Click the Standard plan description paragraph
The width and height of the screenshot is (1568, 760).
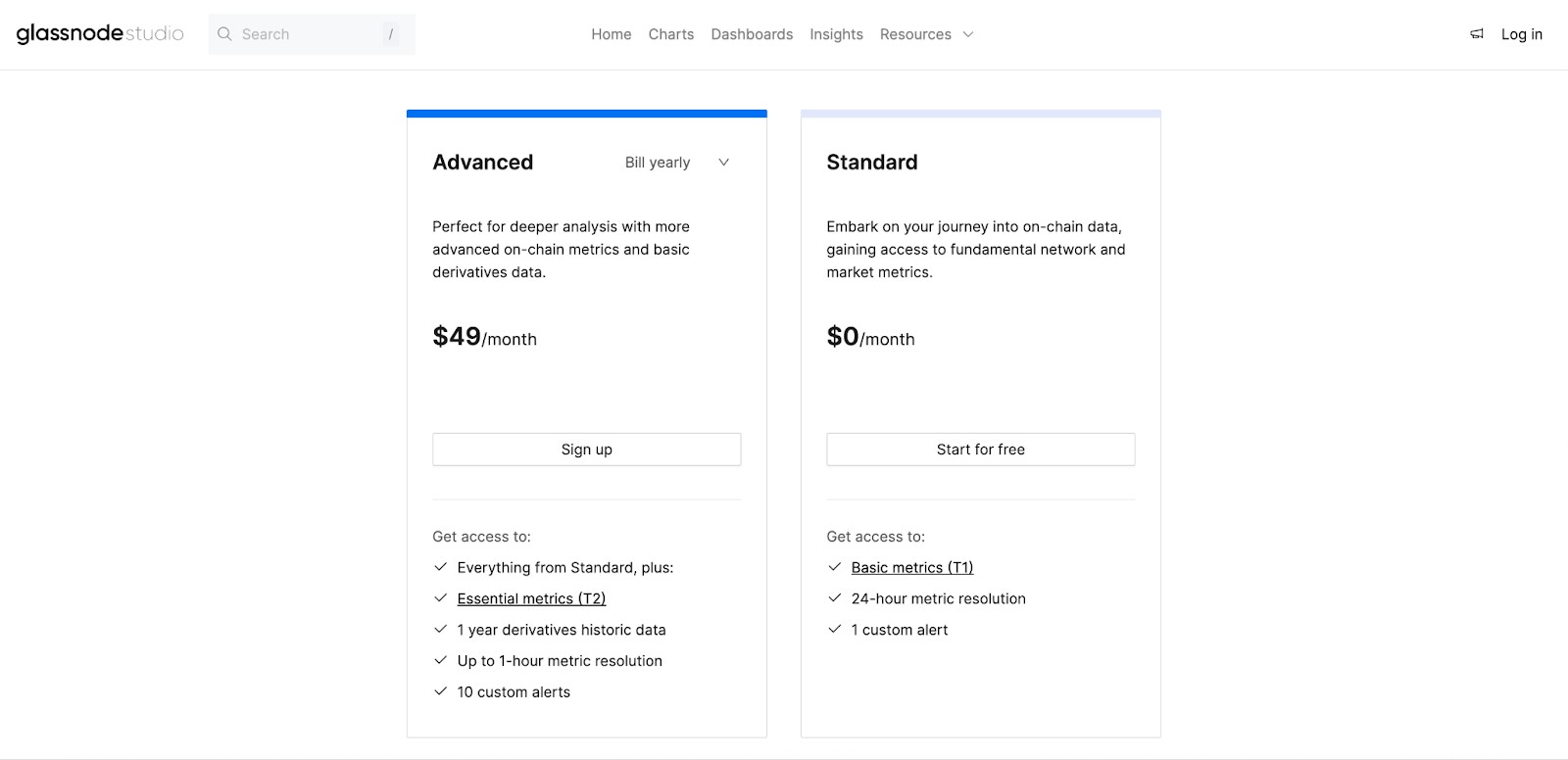(976, 250)
